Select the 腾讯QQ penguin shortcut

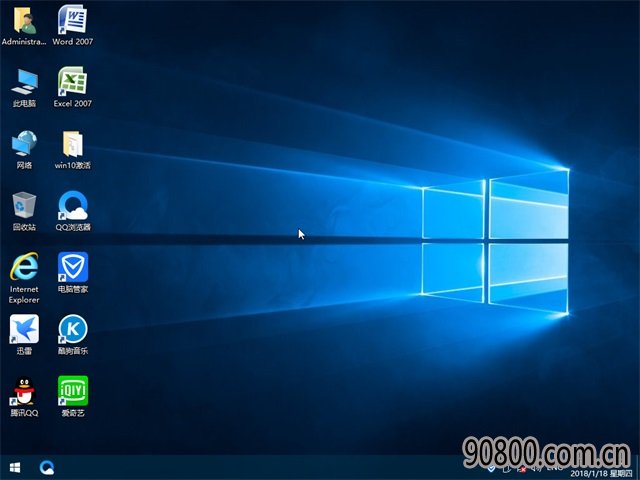pos(24,397)
